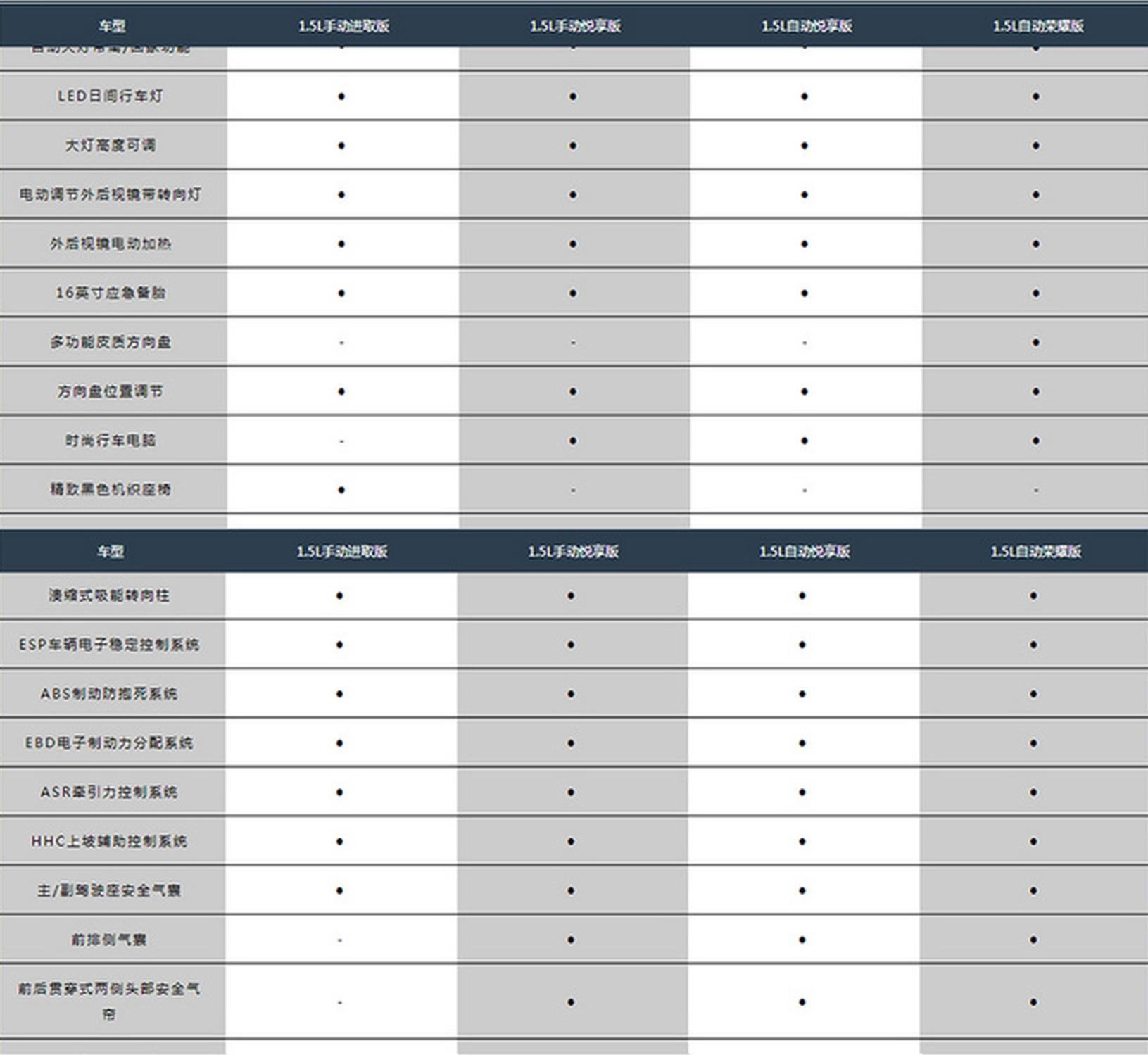Click the LED日间行车灯 row label
This screenshot has height=1055, width=1148.
[x=110, y=96]
